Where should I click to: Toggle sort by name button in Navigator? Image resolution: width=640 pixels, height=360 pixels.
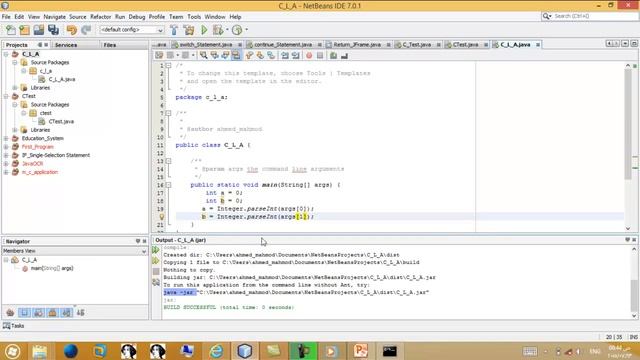(x=80, y=313)
